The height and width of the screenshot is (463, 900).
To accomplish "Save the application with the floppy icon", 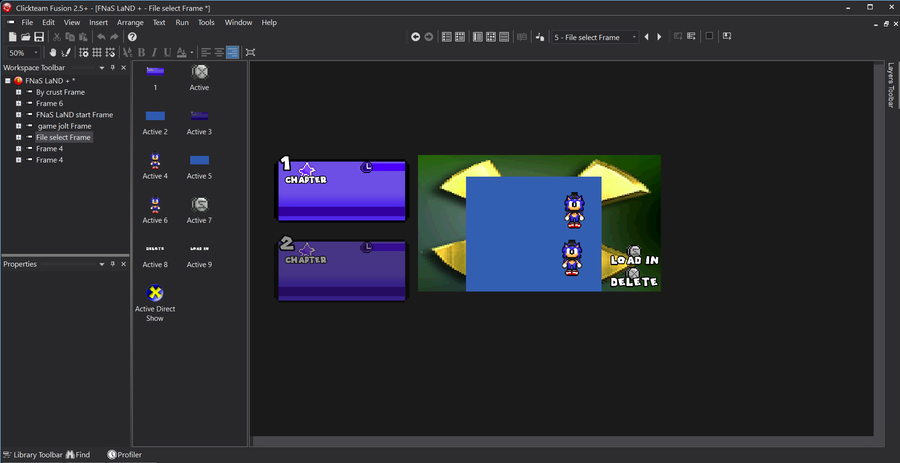I will pos(39,37).
